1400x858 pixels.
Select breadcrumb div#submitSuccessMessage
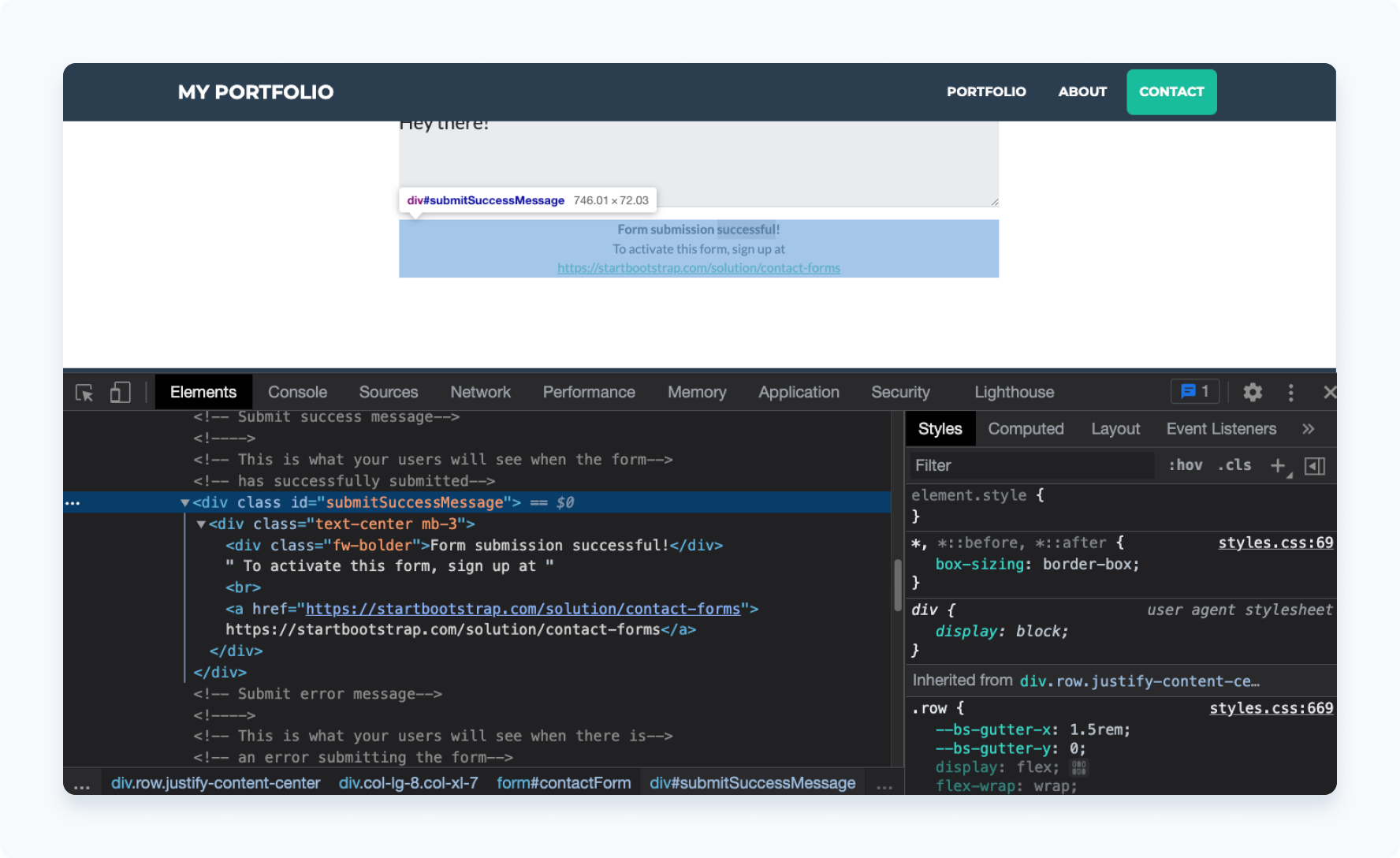coord(752,783)
